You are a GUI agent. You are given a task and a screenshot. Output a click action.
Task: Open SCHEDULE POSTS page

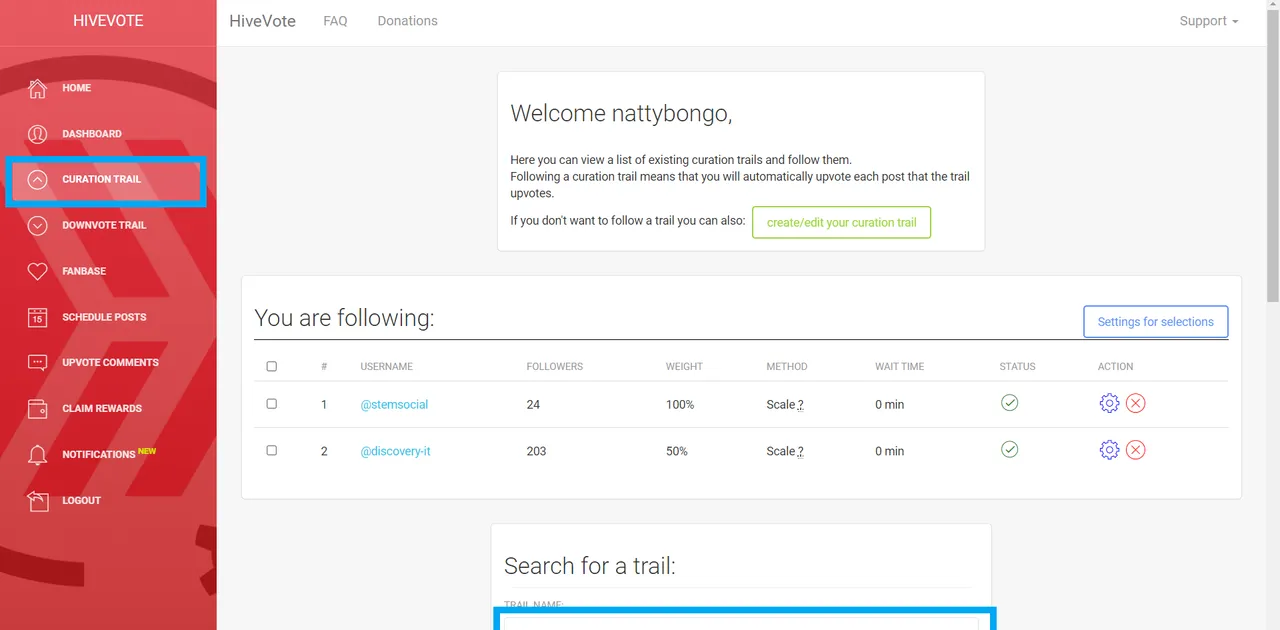(x=104, y=317)
